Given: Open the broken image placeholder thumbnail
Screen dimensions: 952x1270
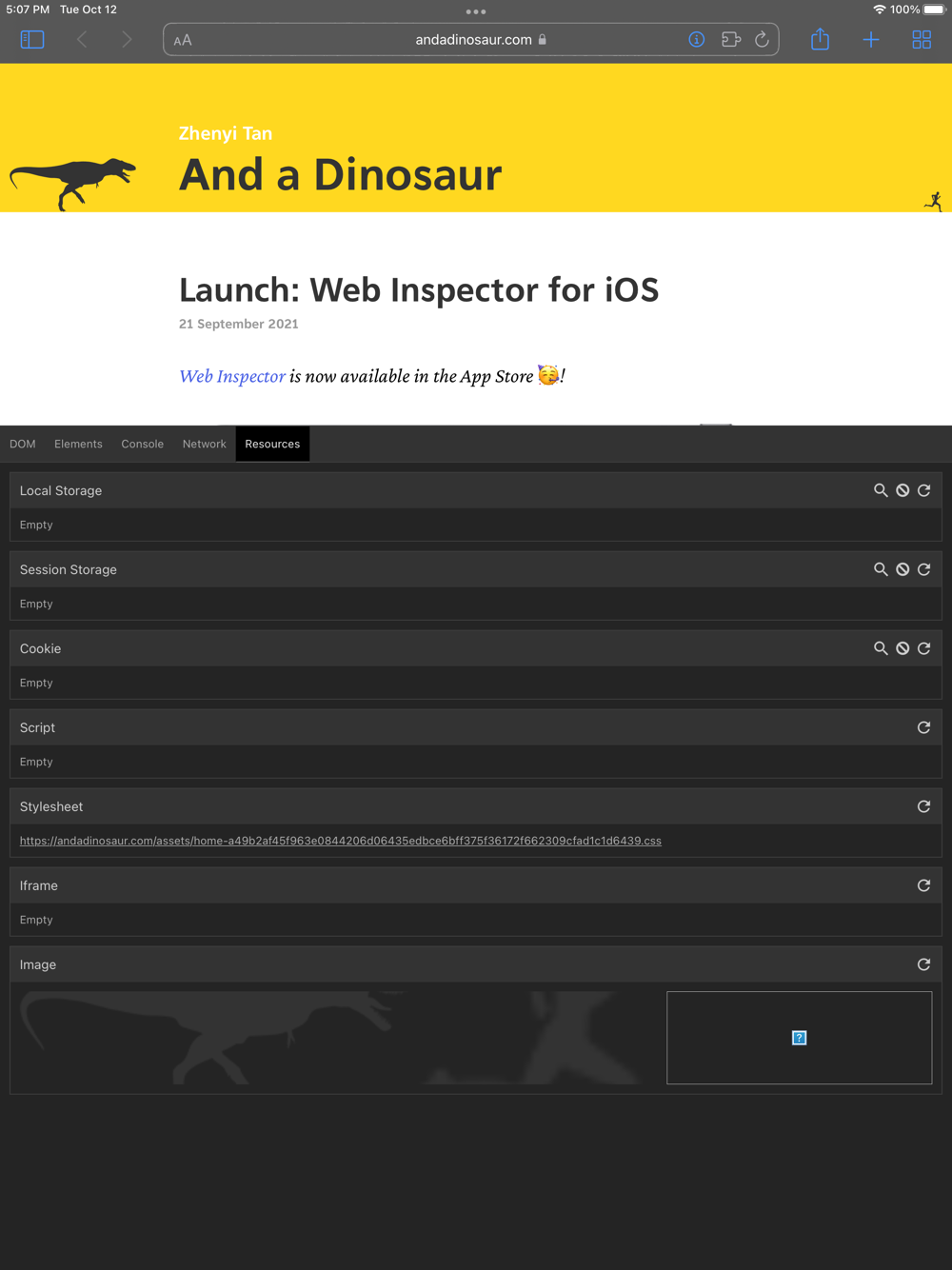Looking at the screenshot, I should (800, 1038).
